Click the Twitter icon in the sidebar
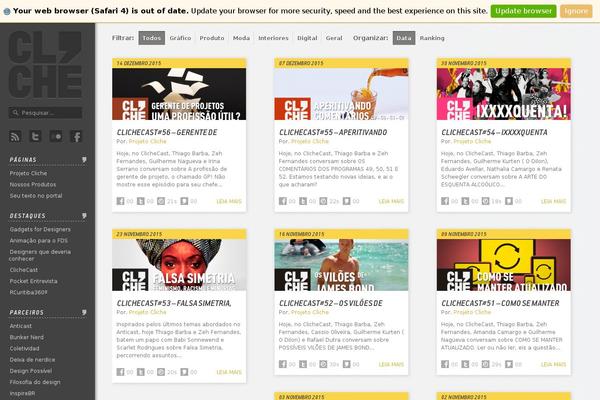The width and height of the screenshot is (600, 400). [36, 136]
